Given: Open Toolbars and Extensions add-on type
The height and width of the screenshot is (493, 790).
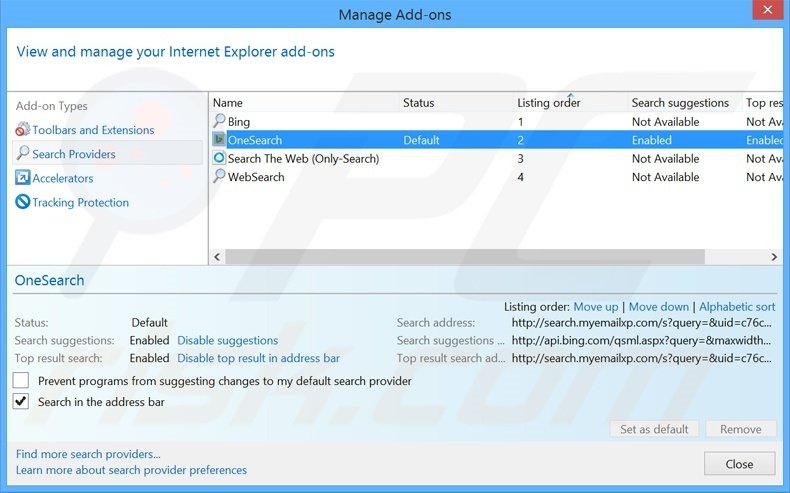Looking at the screenshot, I should click(93, 130).
